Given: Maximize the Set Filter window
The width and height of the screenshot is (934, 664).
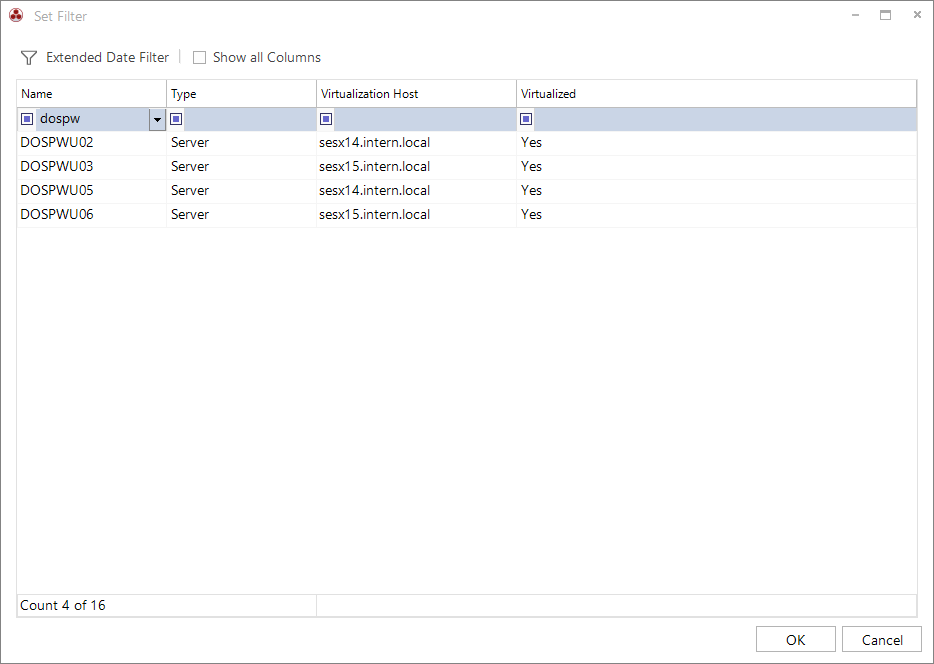Looking at the screenshot, I should [x=886, y=15].
